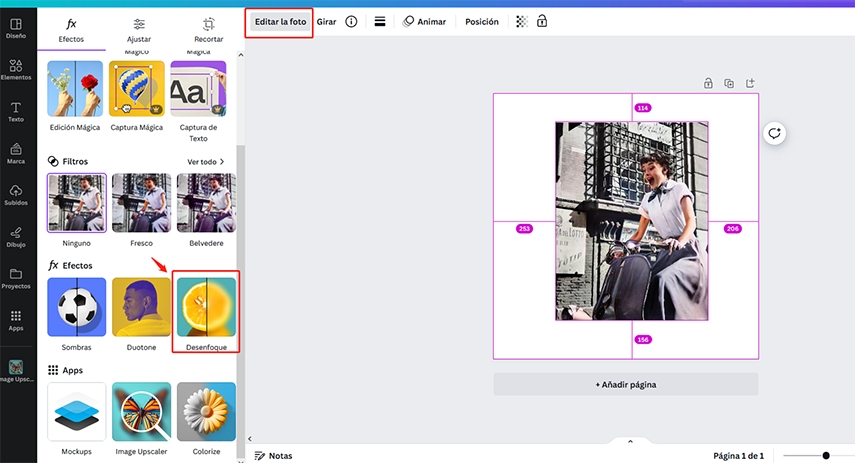Click the Página 1 de 1 indicator
This screenshot has height=463, width=855.
pos(738,455)
